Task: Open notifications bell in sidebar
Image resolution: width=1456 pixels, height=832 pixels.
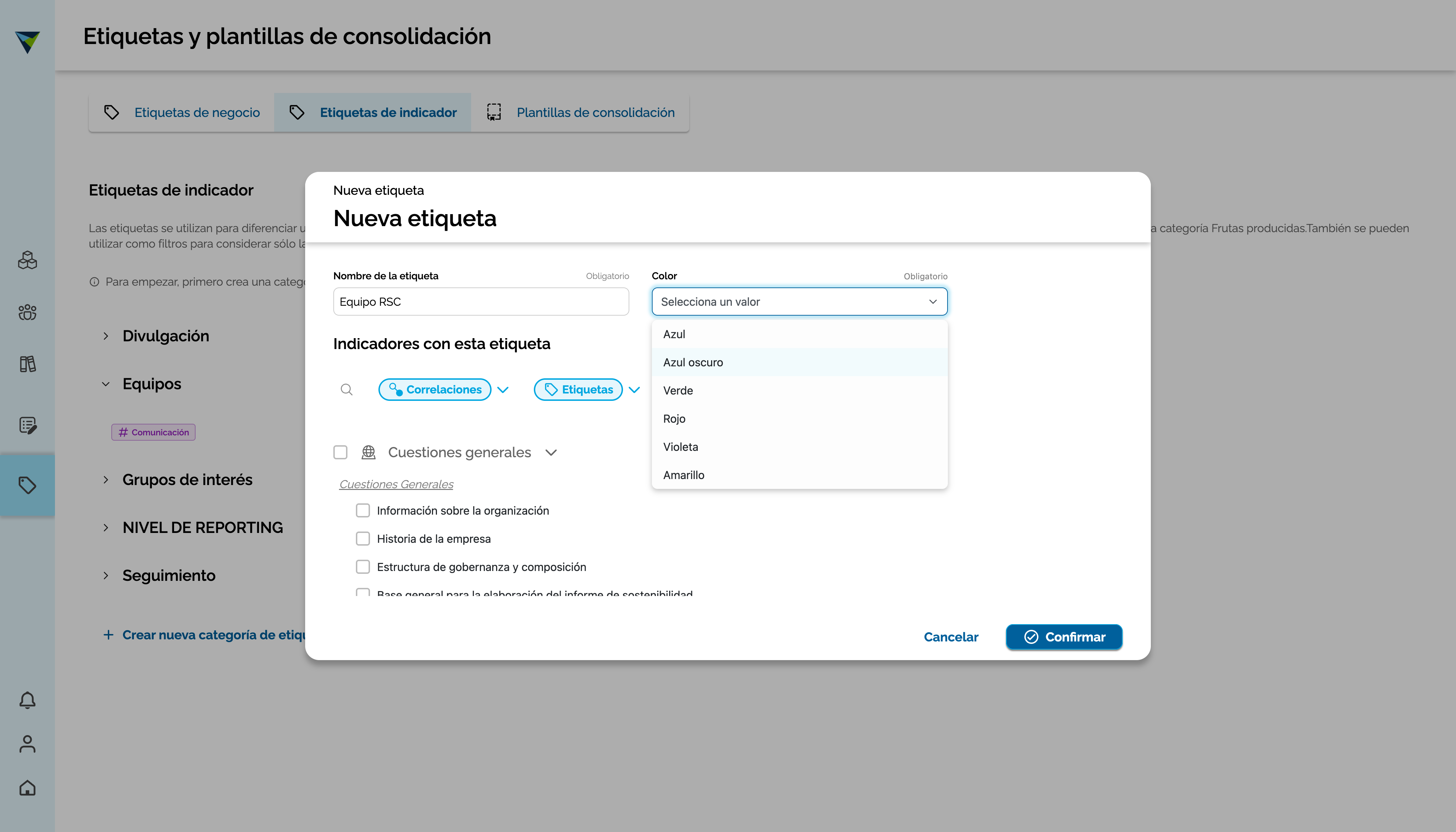Action: 27,700
